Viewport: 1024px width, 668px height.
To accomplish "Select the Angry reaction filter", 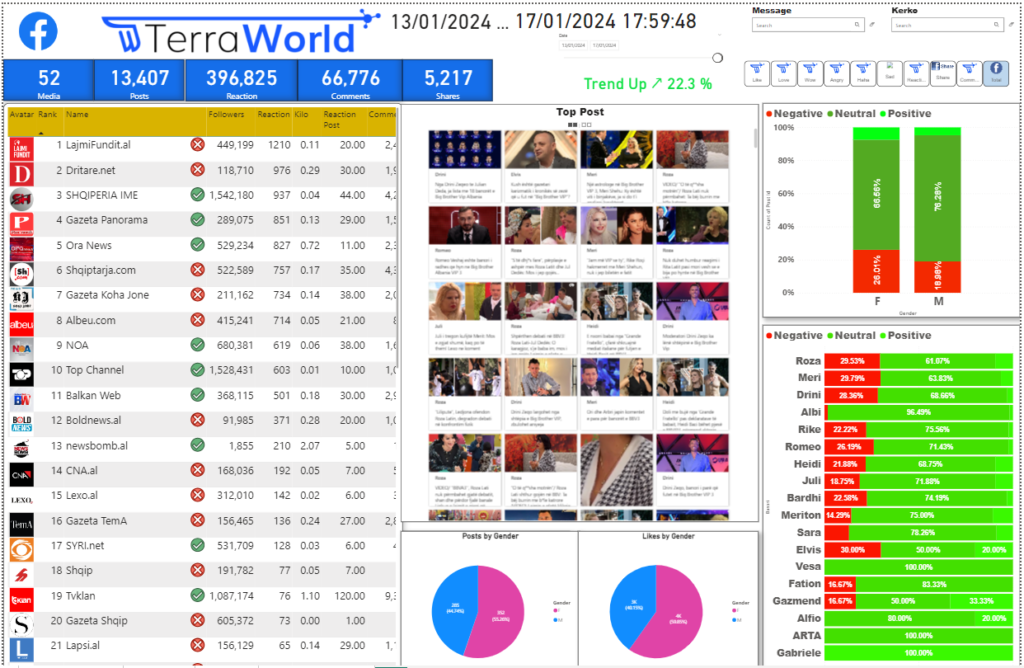I will coord(837,73).
